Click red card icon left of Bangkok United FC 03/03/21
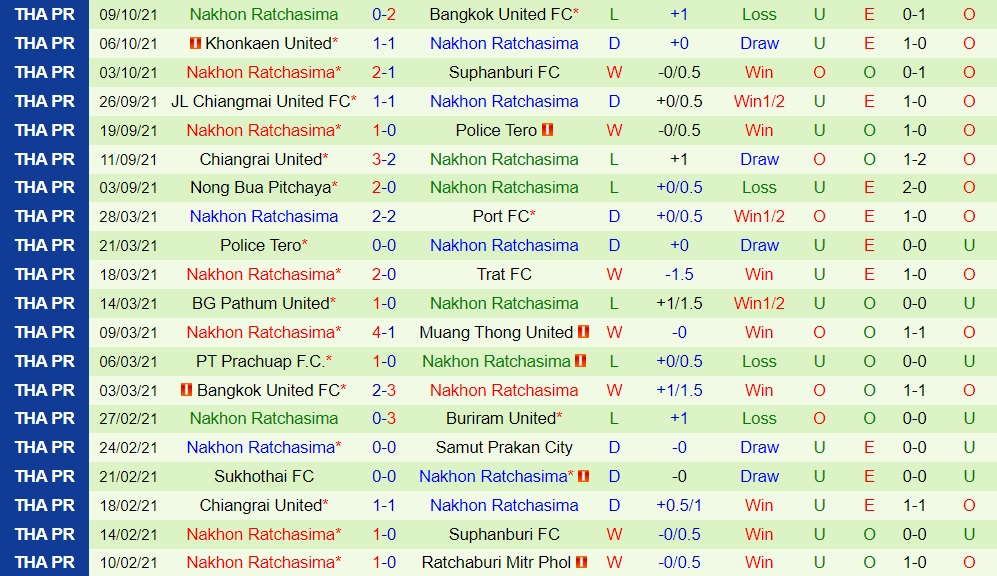Image resolution: width=997 pixels, height=576 pixels. pos(186,390)
